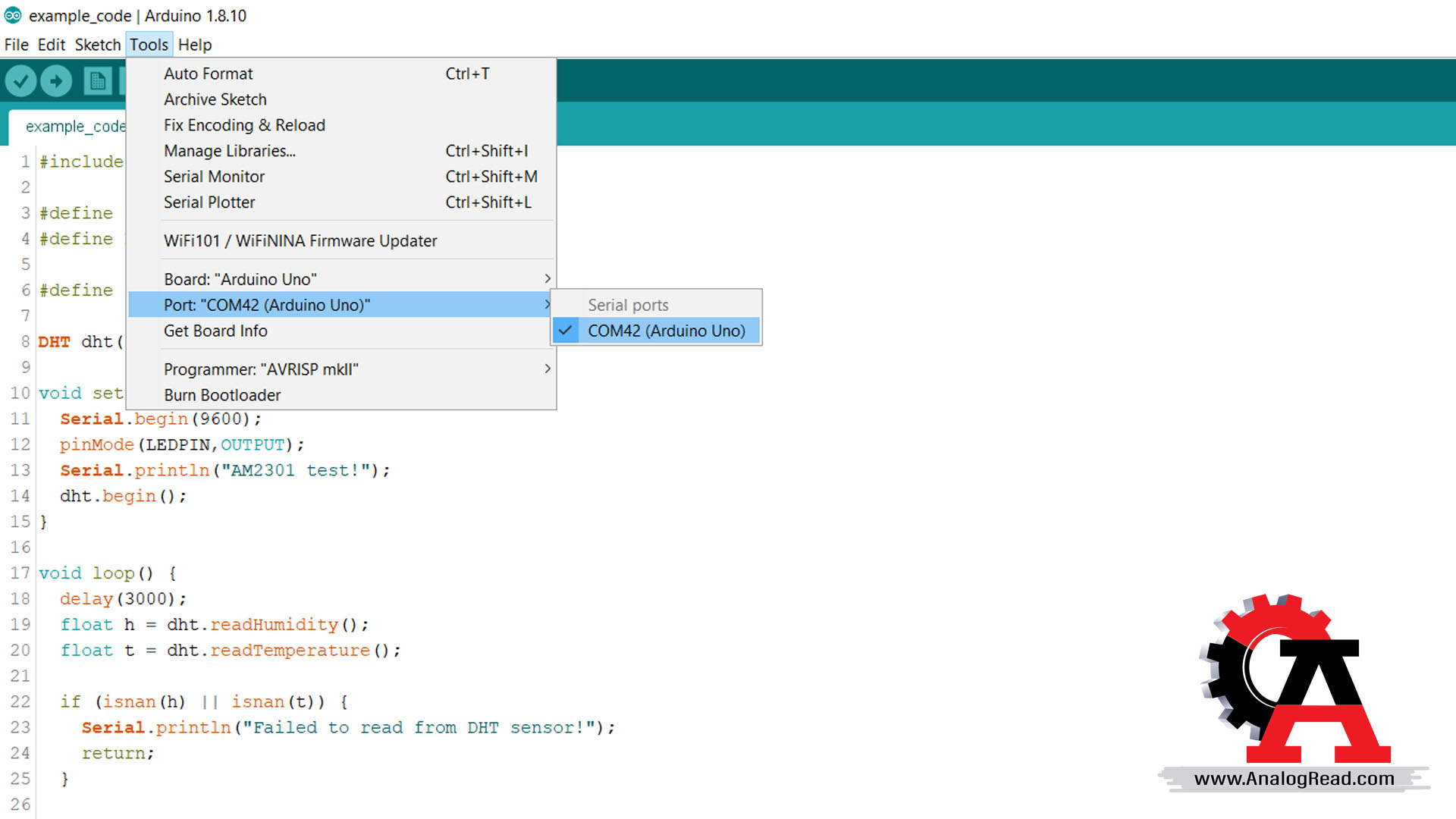Click the Verify checkmark toolbar button
1456x819 pixels.
click(x=20, y=80)
